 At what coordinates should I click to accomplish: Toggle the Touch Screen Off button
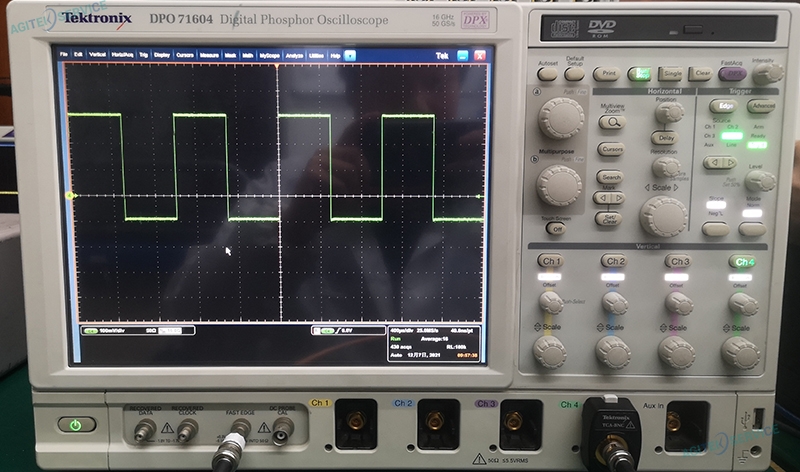coord(555,228)
